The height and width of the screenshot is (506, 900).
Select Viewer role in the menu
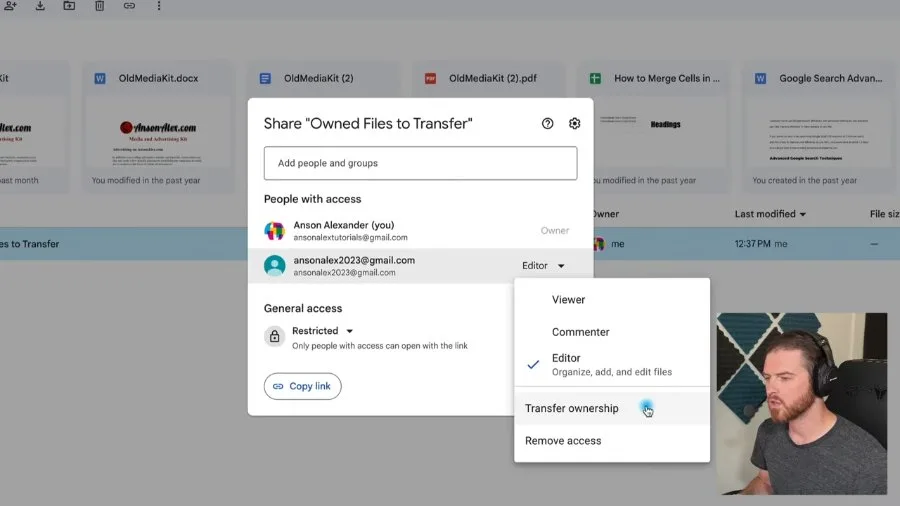pos(612,299)
